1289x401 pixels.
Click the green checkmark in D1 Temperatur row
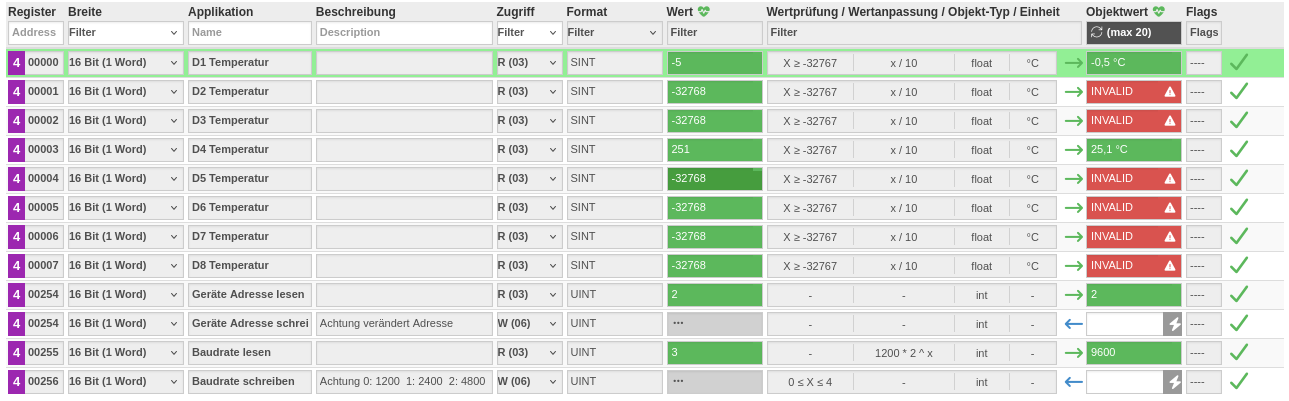pyautogui.click(x=1239, y=62)
